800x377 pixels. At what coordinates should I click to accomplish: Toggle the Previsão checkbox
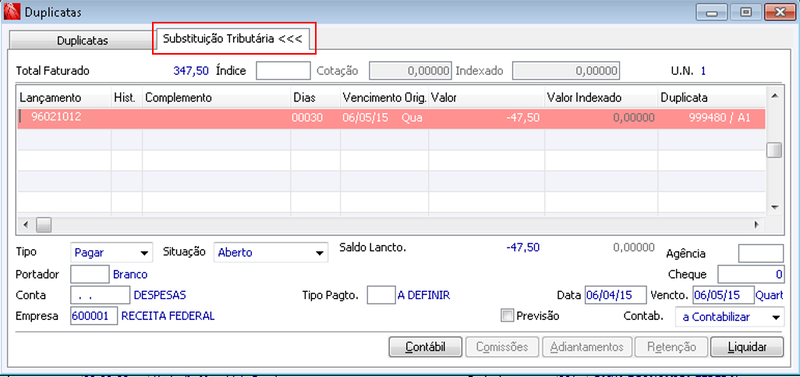pyautogui.click(x=507, y=316)
